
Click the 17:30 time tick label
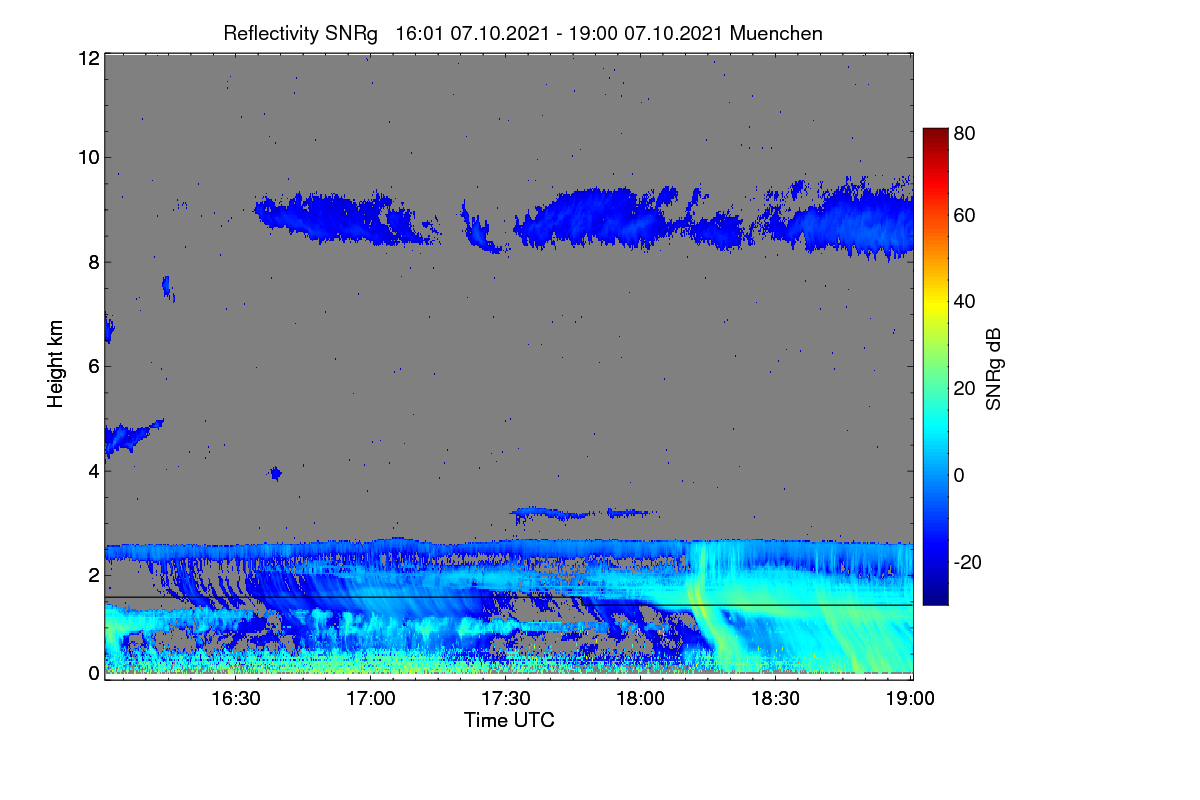click(x=506, y=698)
